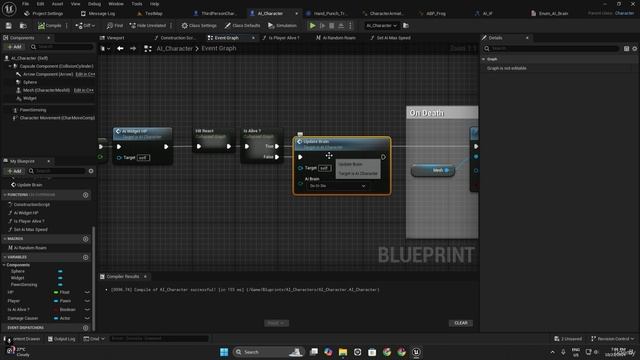Click the navigate back arrow in graph
The image size is (640, 360).
(x=120, y=49)
